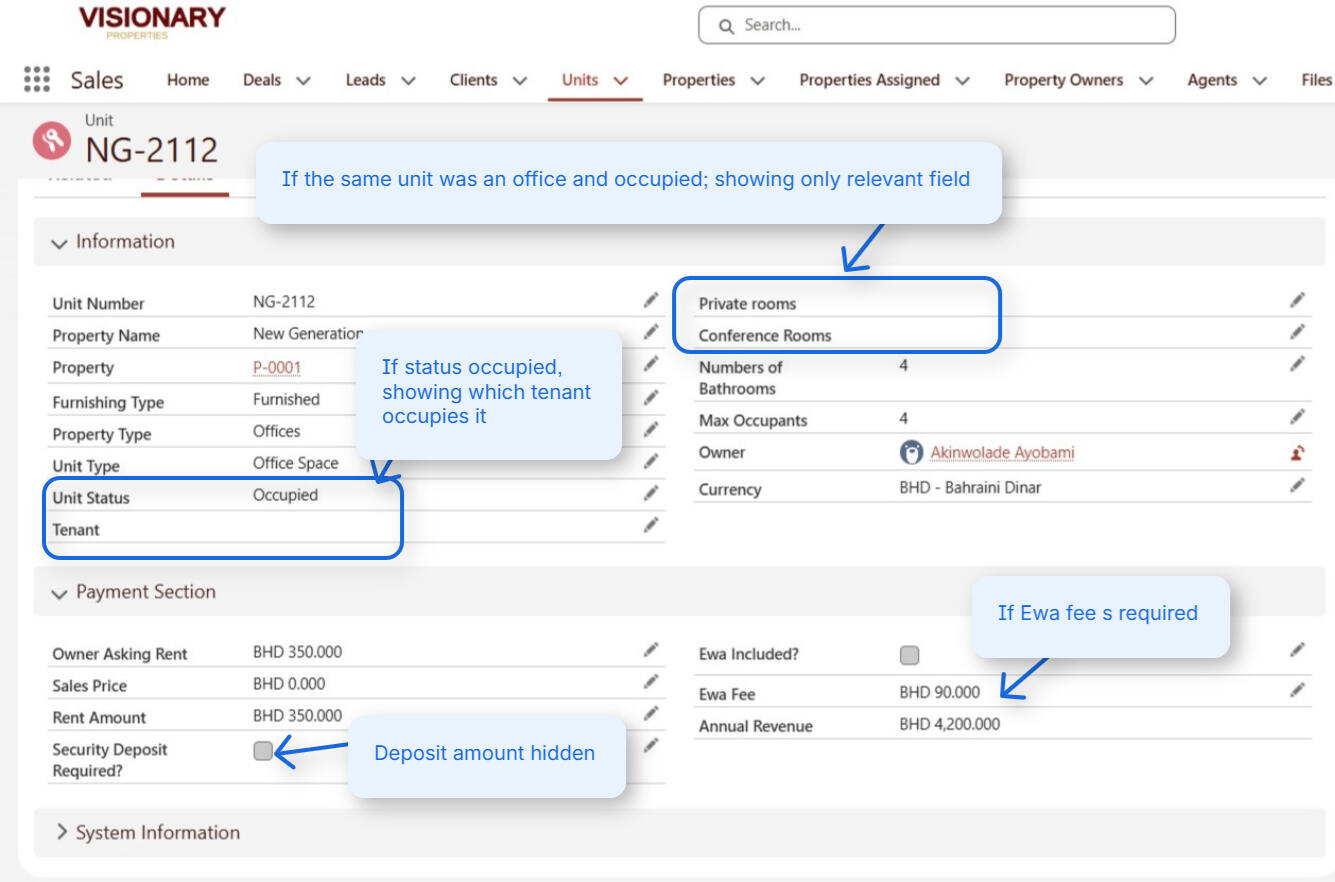This screenshot has width=1335, height=882.
Task: Click the pencil icon for Ewa Fee
Action: pyautogui.click(x=1297, y=690)
